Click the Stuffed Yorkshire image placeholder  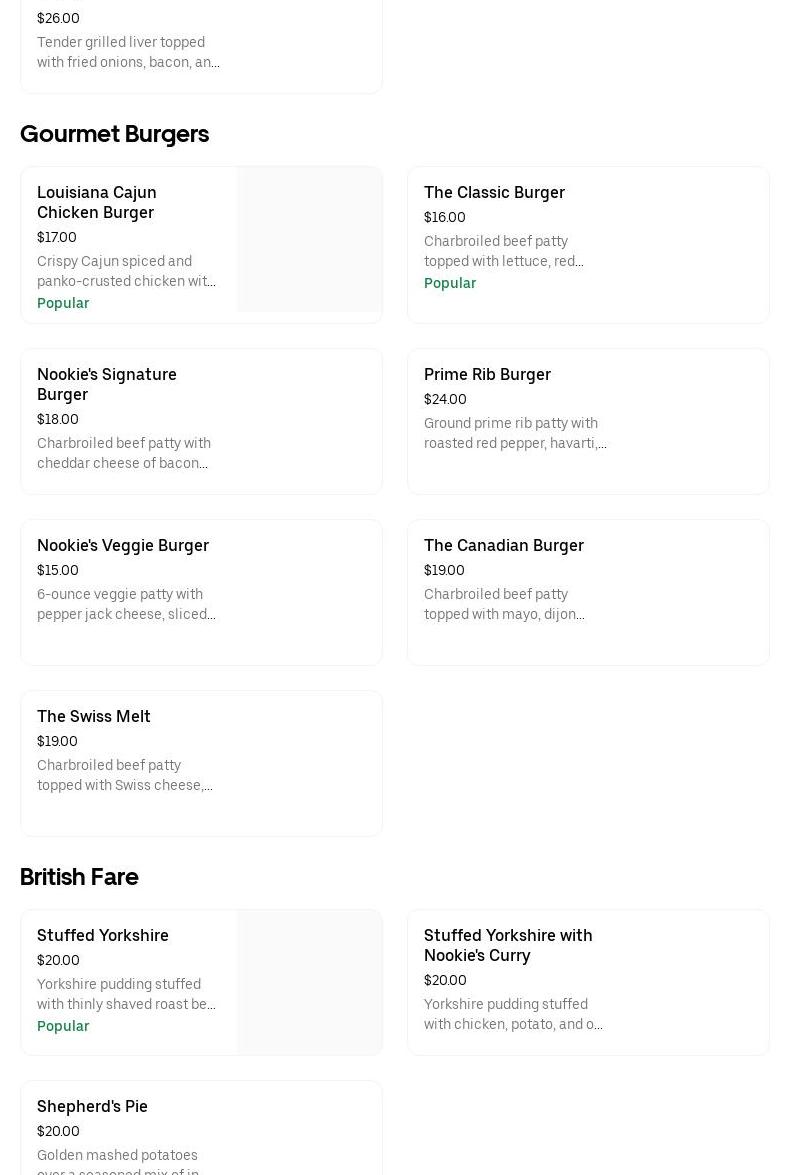point(309,982)
